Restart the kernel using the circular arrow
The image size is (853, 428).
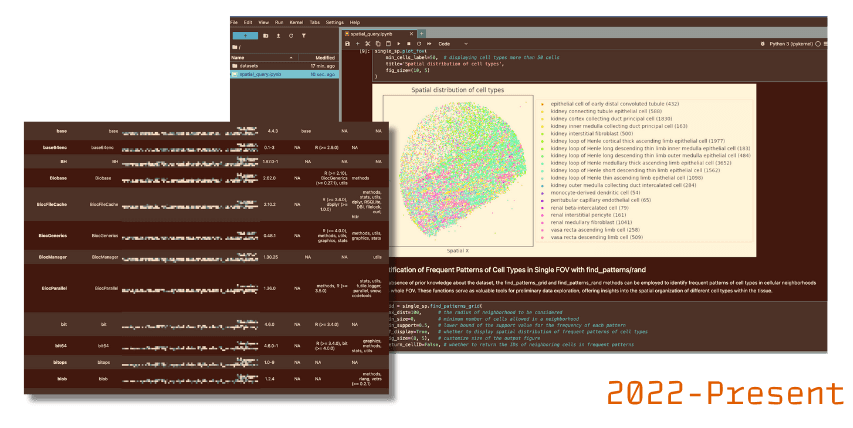pyautogui.click(x=419, y=44)
